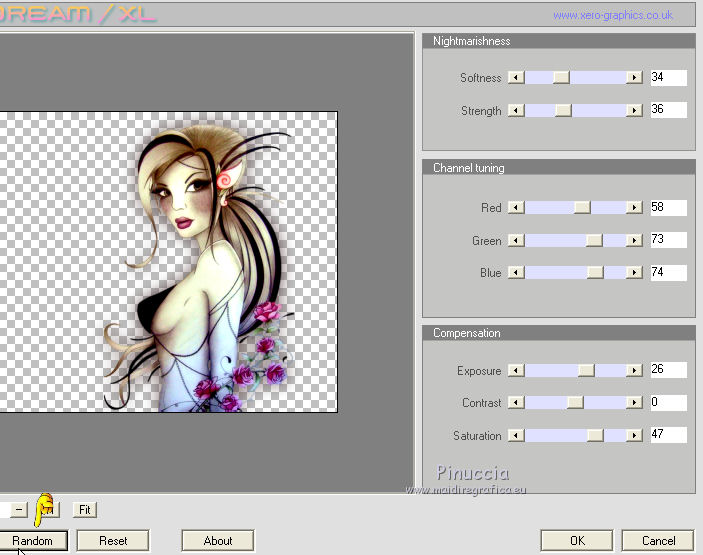703x555 pixels.
Task: Increase Green channel with right arrow
Action: [634, 240]
